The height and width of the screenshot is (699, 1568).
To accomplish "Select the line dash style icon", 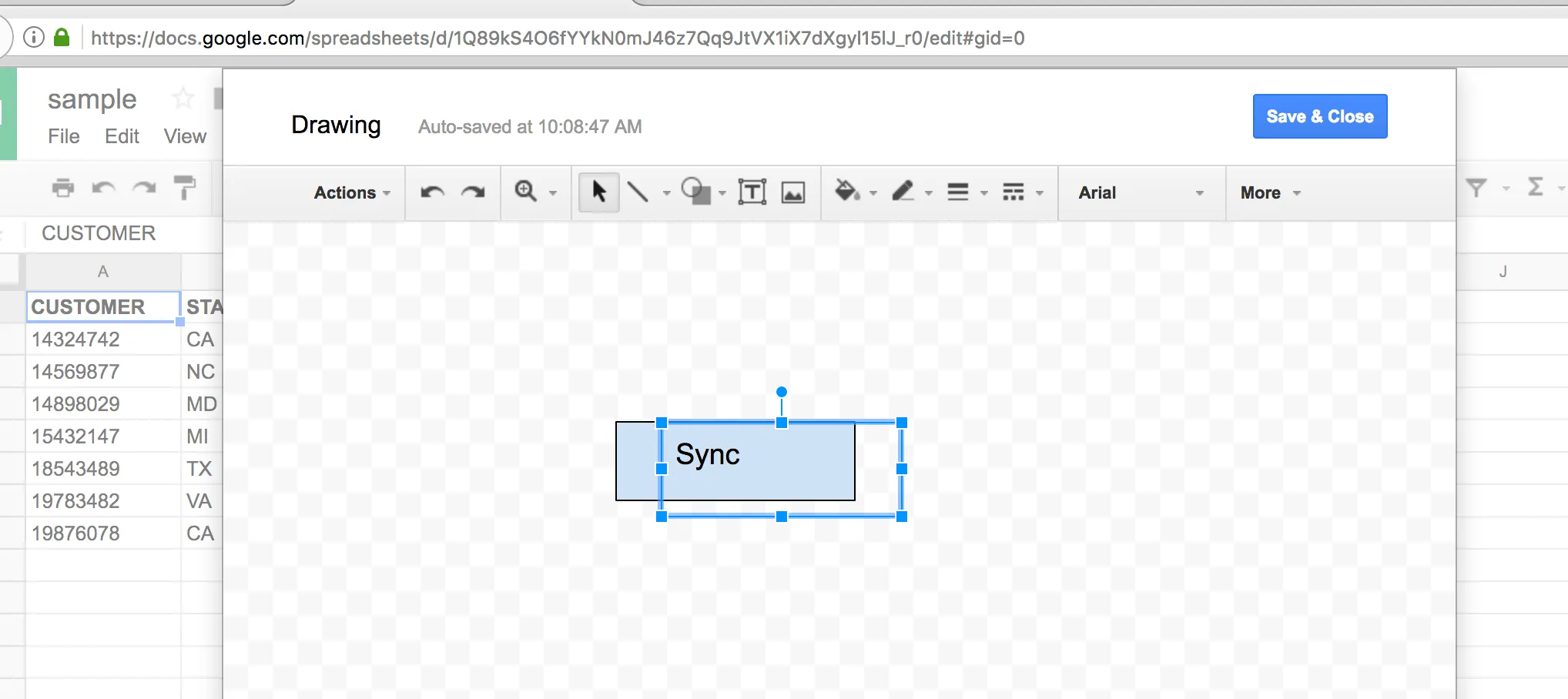I will [x=1014, y=192].
